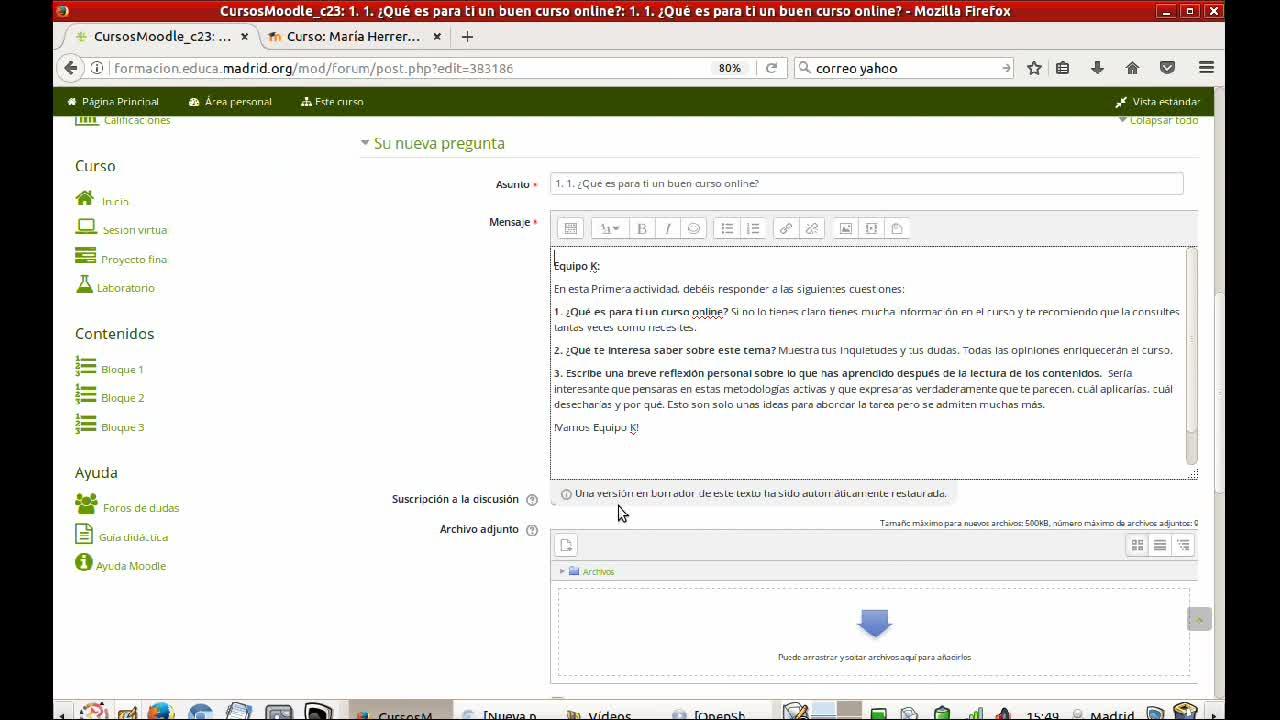Expand the Archivos folder tree
Image resolution: width=1280 pixels, height=720 pixels.
coord(562,571)
